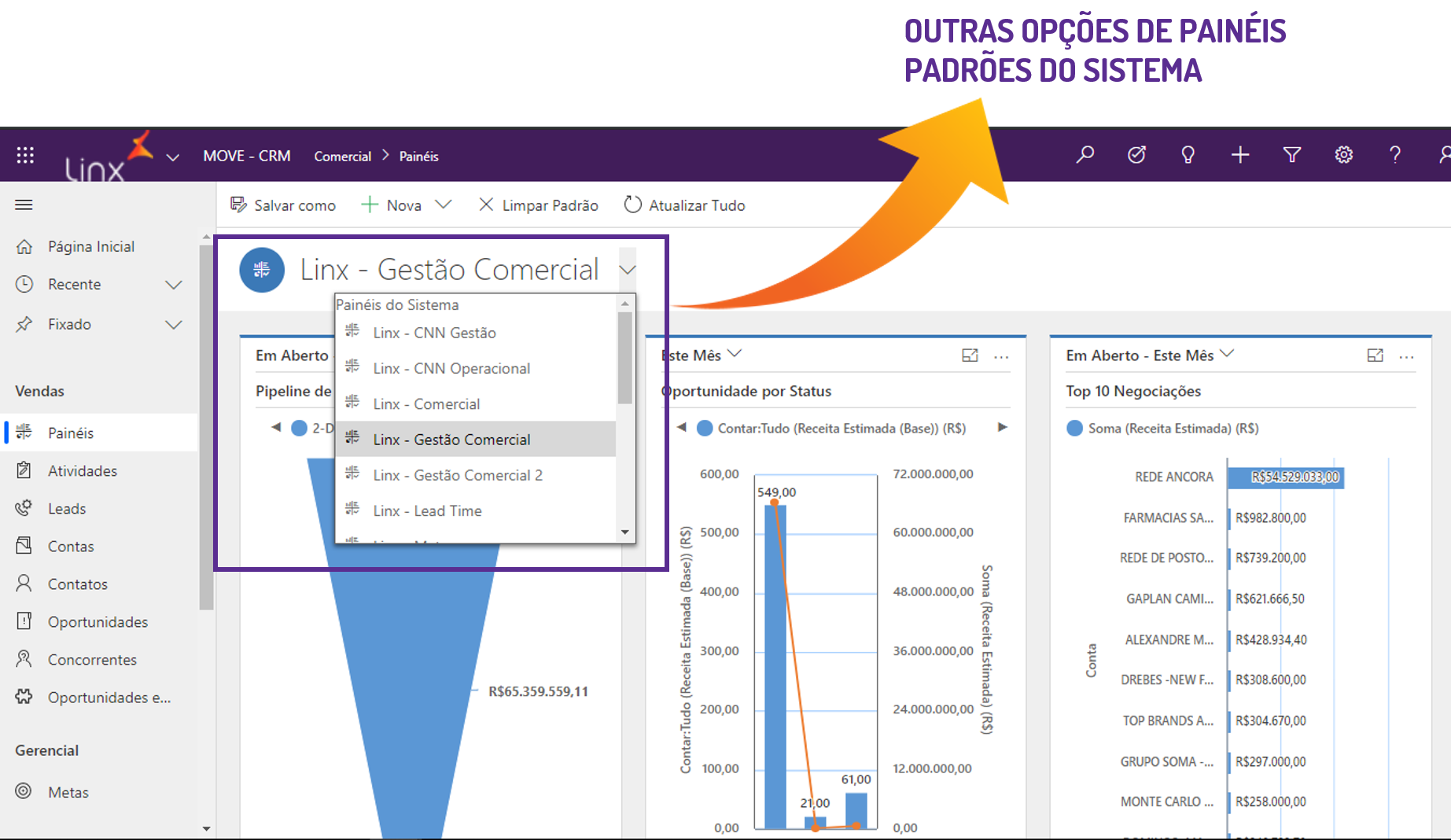
Task: Open Painéis in sidebar
Action: coord(99,433)
